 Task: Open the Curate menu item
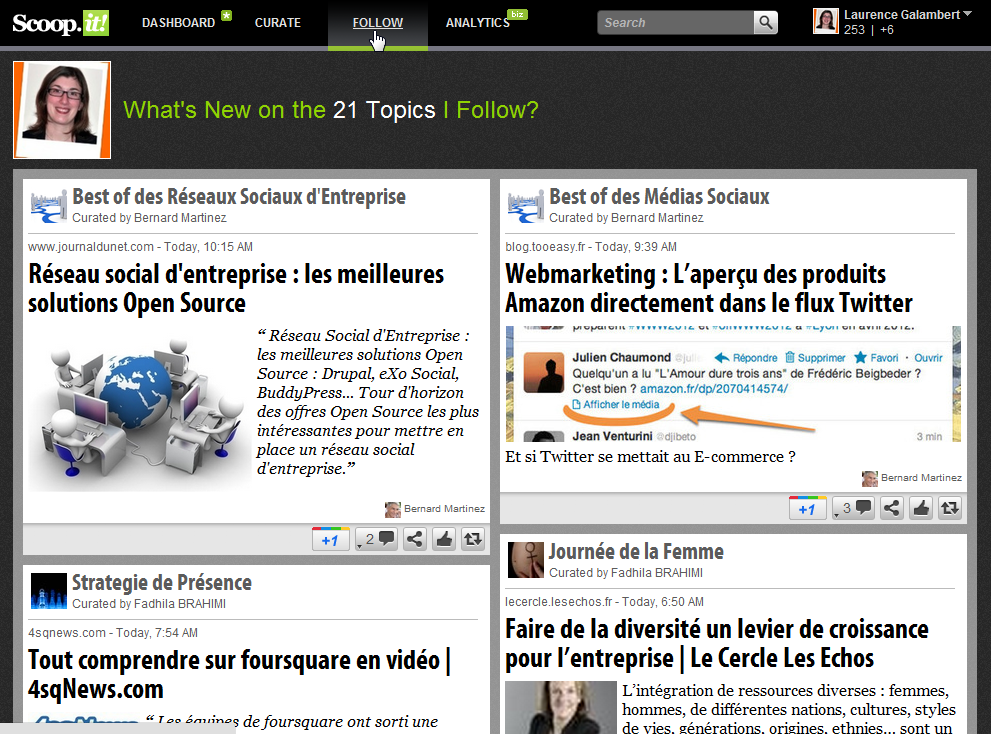point(277,23)
